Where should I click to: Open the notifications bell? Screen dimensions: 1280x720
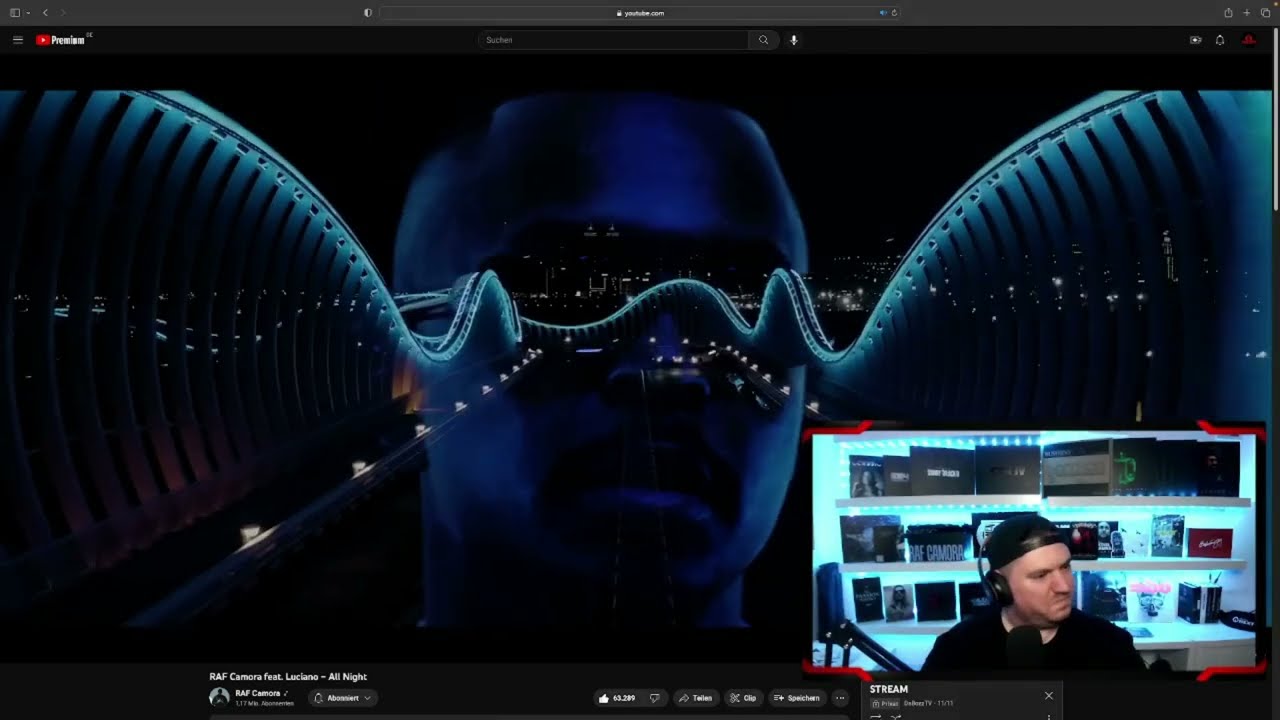point(1220,40)
